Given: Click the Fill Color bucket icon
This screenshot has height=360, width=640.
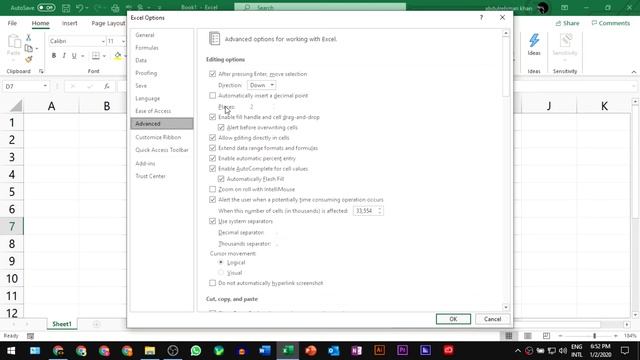Looking at the screenshot, I should click(118, 56).
